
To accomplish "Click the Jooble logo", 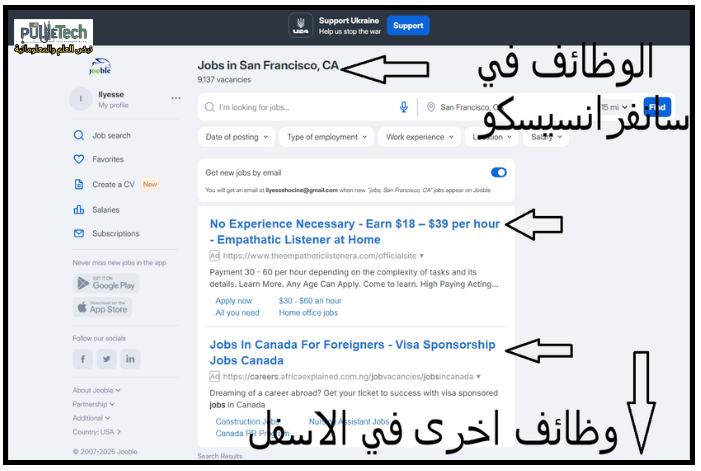I will pos(100,66).
